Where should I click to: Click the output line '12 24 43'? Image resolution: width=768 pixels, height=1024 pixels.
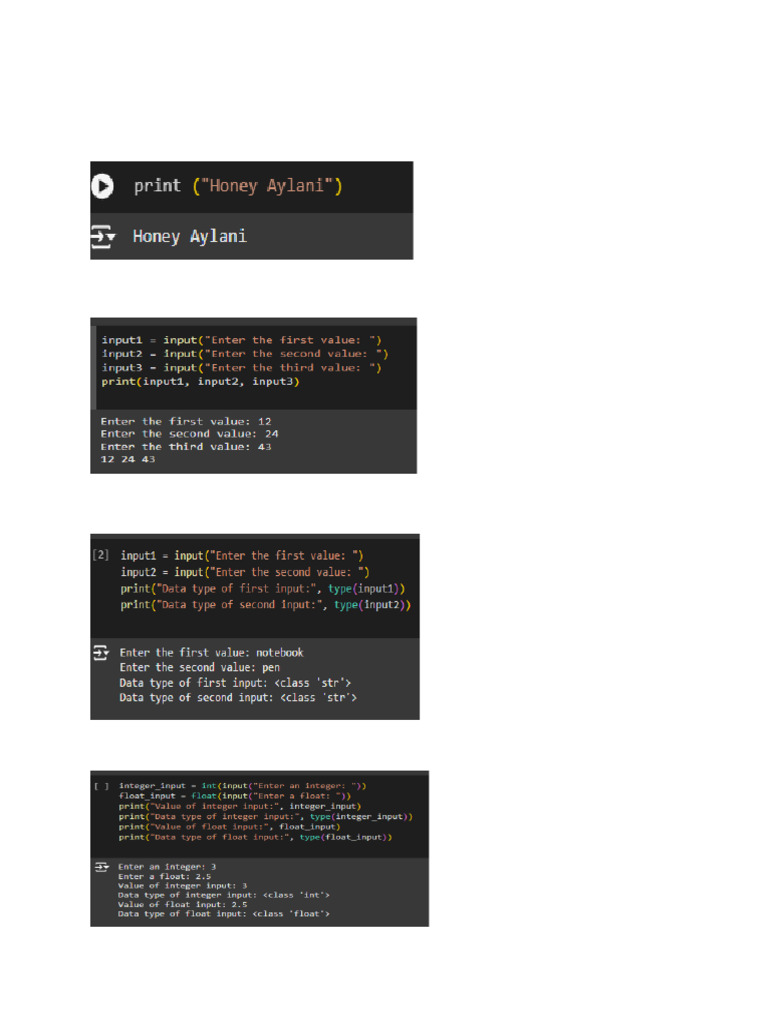(x=127, y=460)
